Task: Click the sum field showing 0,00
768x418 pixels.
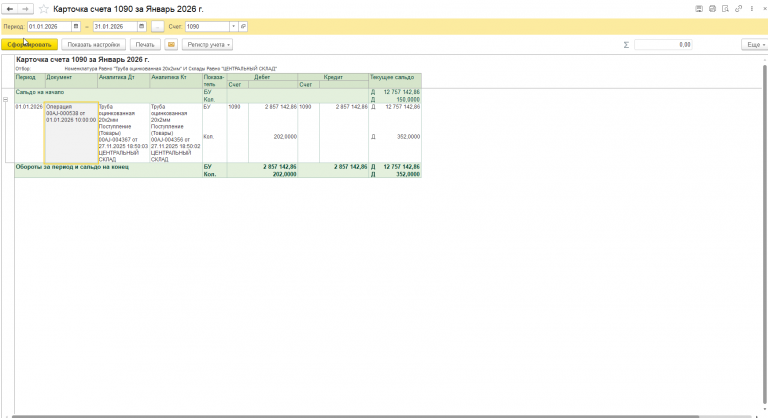Action: pos(663,45)
